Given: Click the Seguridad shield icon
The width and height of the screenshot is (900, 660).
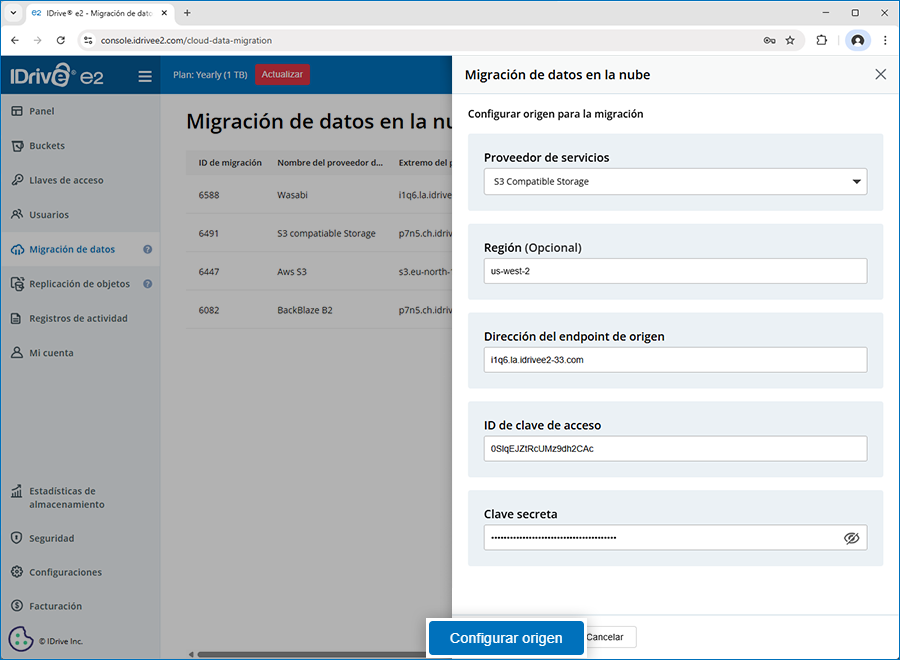Looking at the screenshot, I should click(x=17, y=538).
